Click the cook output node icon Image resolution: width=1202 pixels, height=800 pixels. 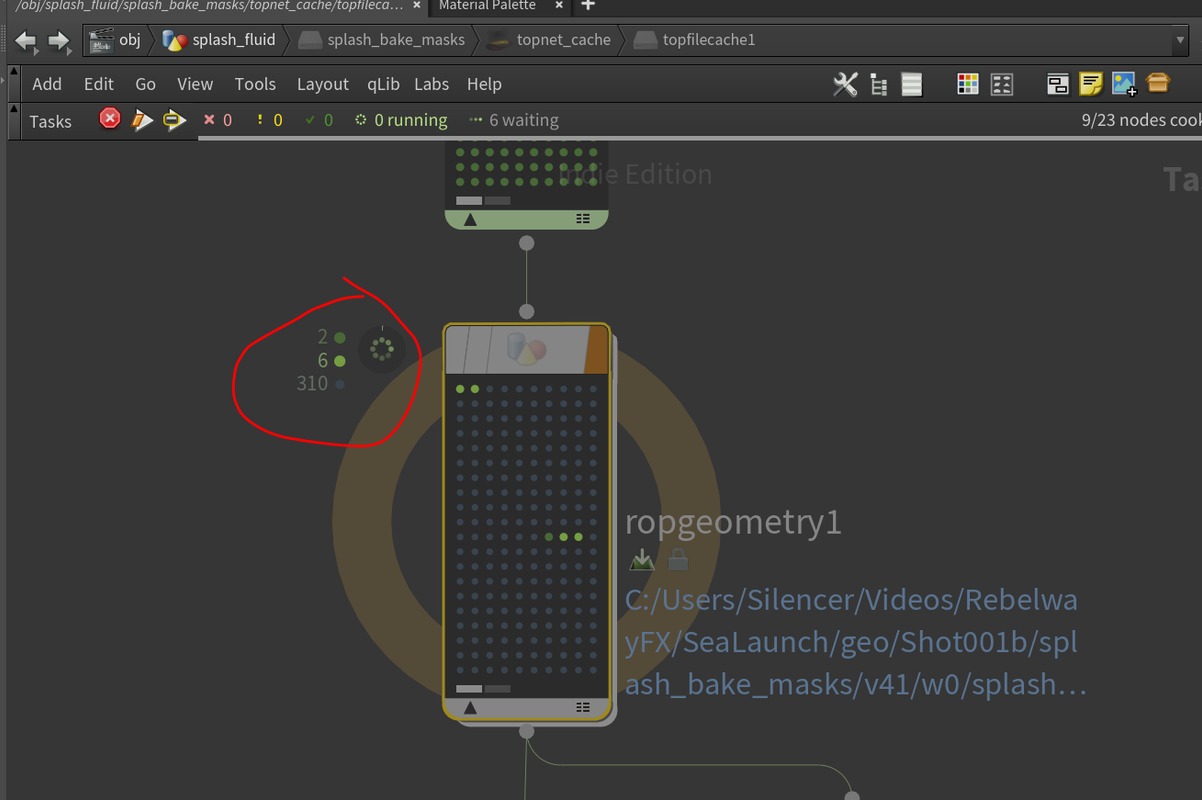coord(174,120)
